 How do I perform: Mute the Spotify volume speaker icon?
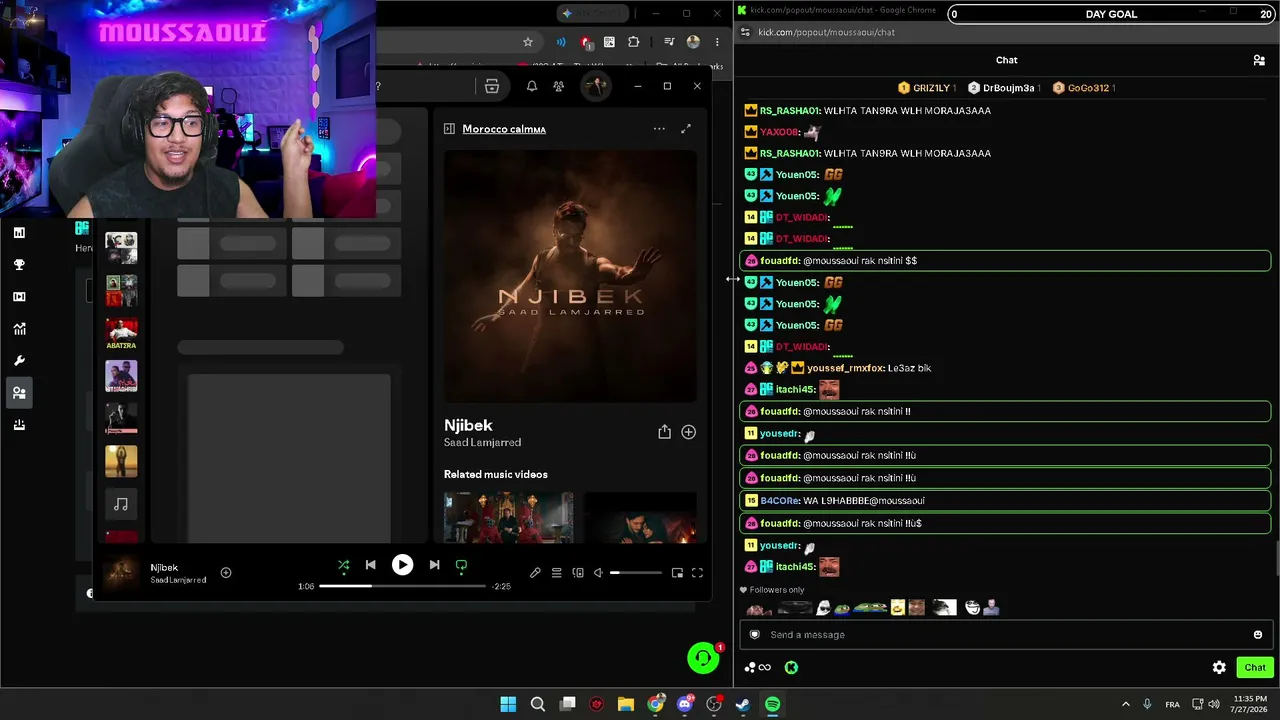tap(598, 573)
